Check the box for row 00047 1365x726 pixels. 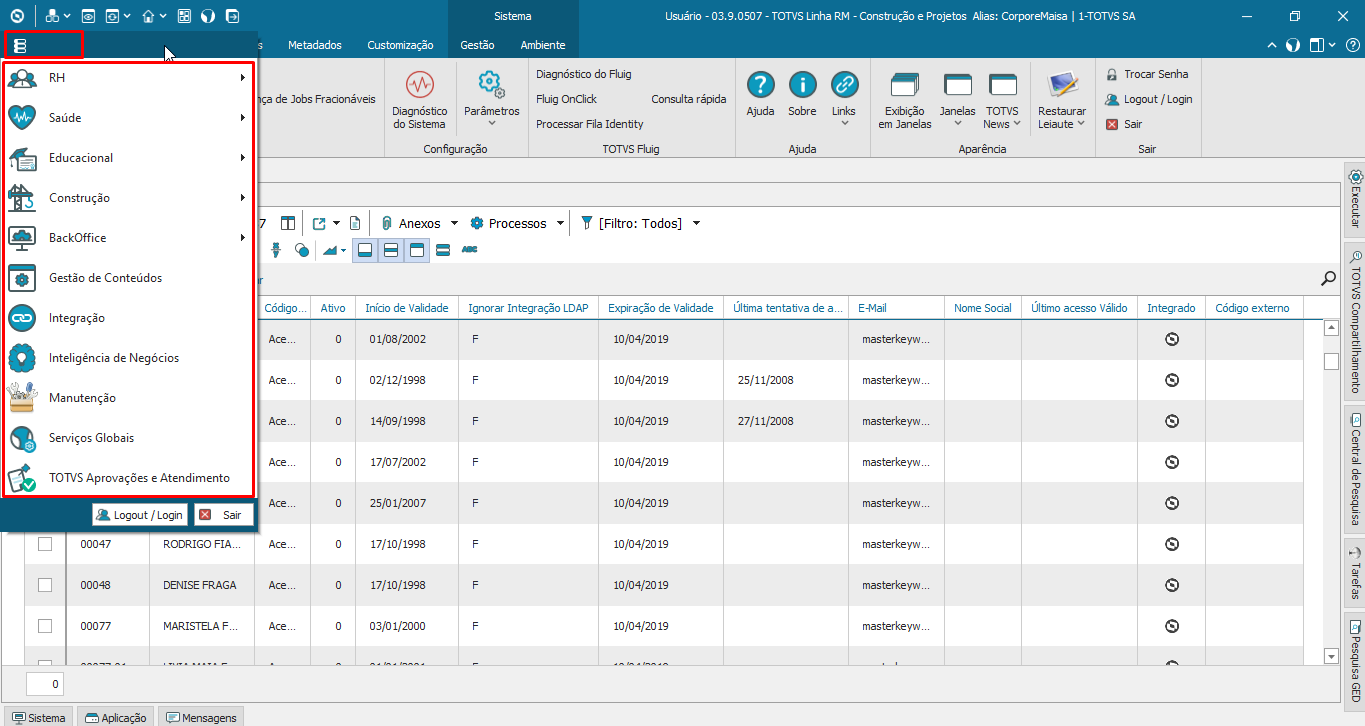pos(45,544)
